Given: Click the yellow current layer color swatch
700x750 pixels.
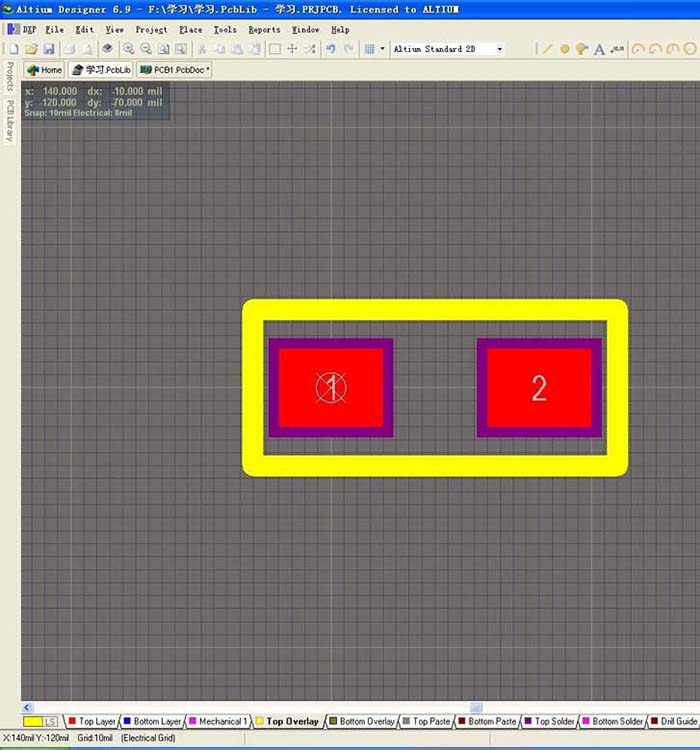Looking at the screenshot, I should tap(33, 721).
